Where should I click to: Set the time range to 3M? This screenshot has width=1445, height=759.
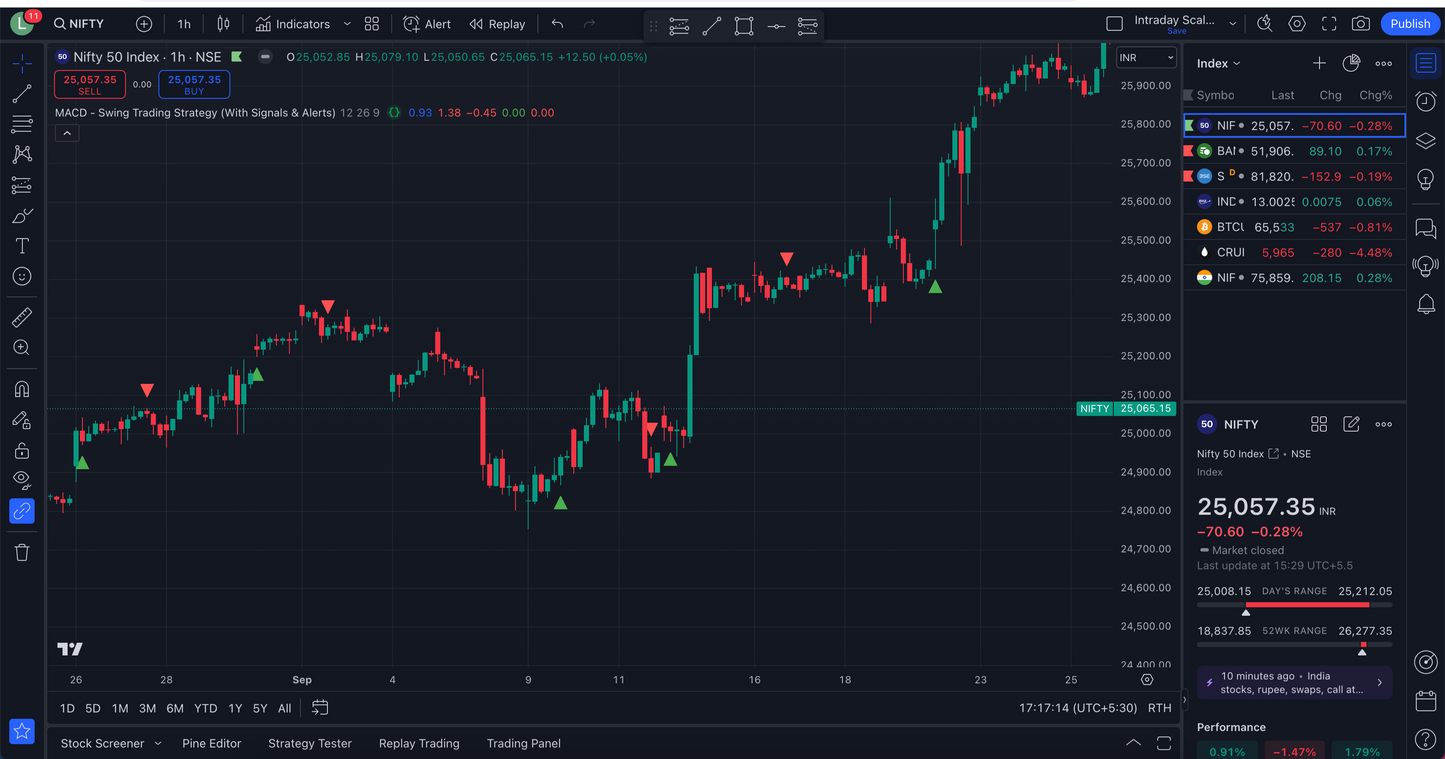click(x=147, y=708)
